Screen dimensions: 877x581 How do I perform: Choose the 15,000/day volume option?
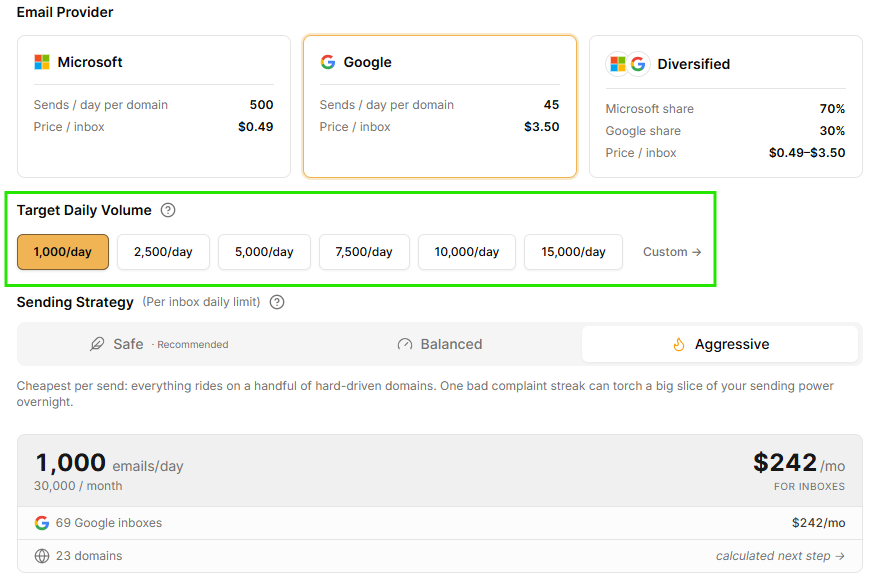(x=573, y=252)
